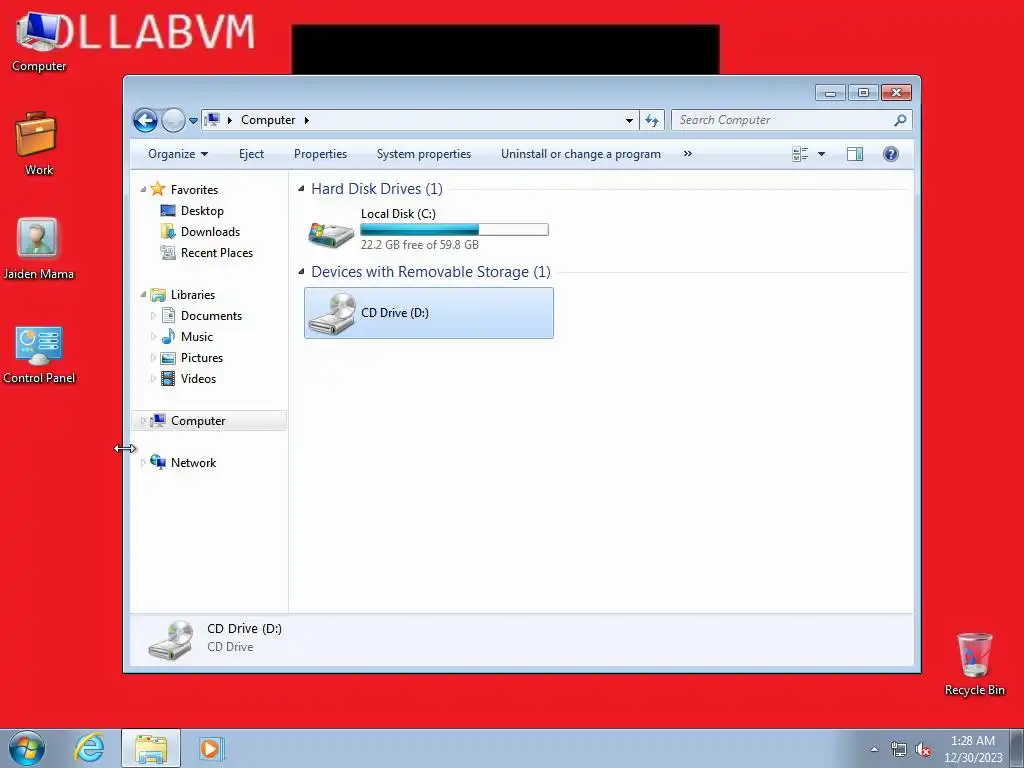Select Computer in navigation pane
This screenshot has width=1024, height=768.
point(198,421)
